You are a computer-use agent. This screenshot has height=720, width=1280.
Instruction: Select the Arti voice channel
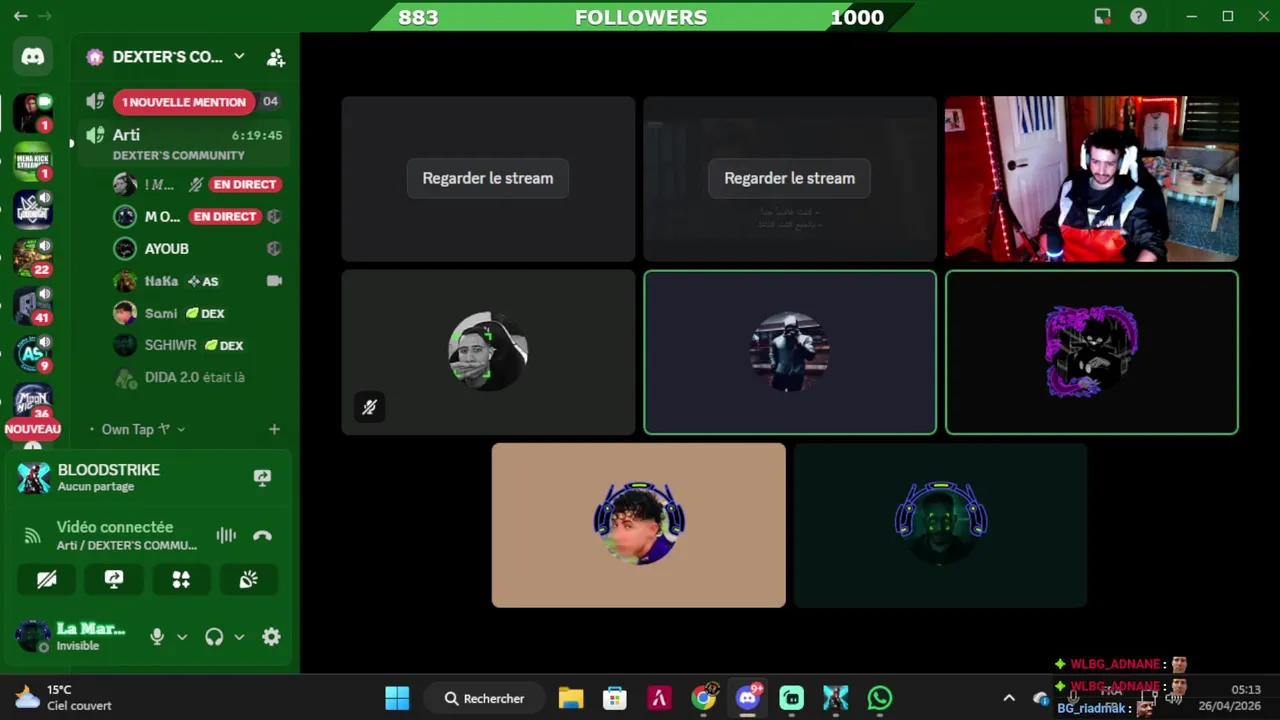(x=185, y=144)
